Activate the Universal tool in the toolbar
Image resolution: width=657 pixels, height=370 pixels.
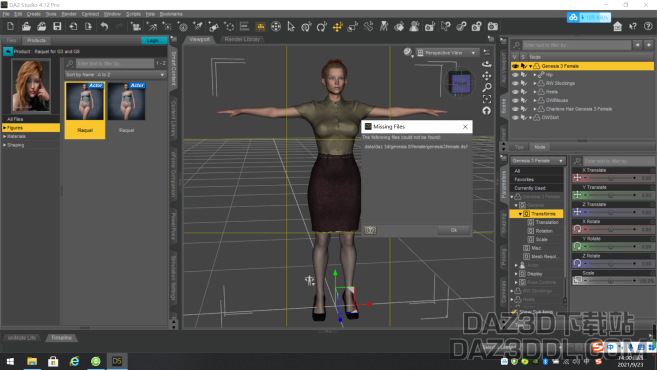(x=306, y=27)
